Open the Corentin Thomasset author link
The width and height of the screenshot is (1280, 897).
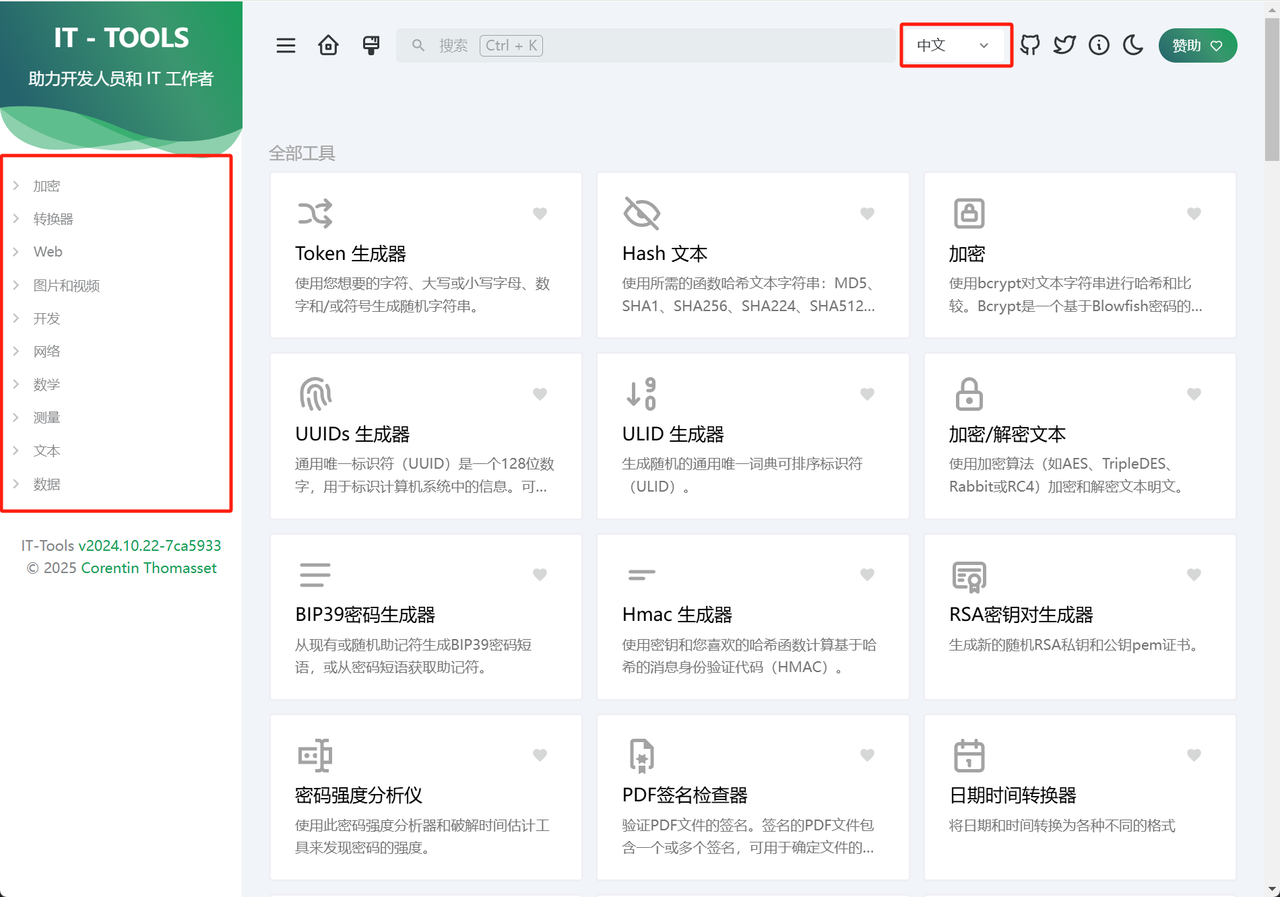point(149,568)
